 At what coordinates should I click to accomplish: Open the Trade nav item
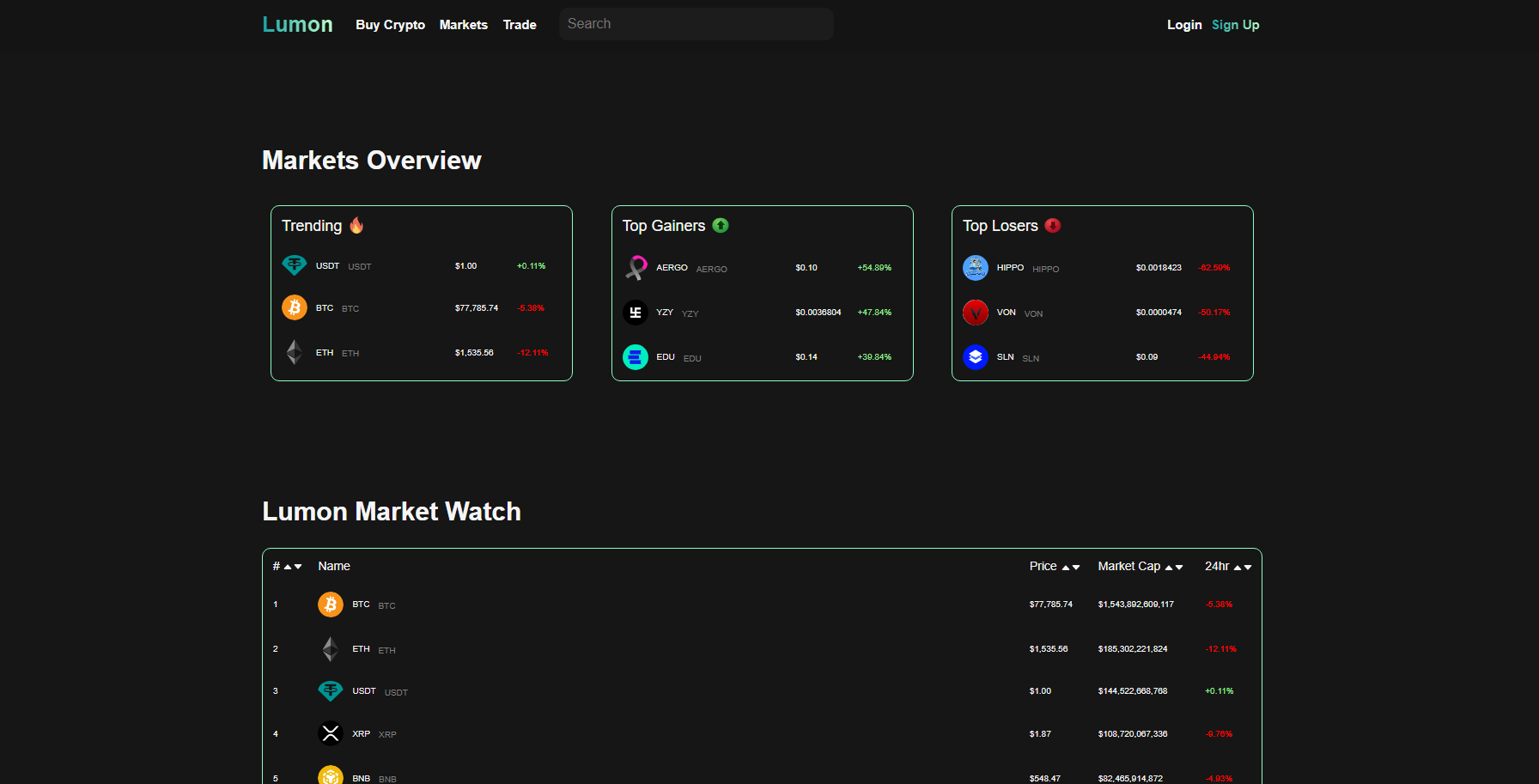[x=520, y=25]
